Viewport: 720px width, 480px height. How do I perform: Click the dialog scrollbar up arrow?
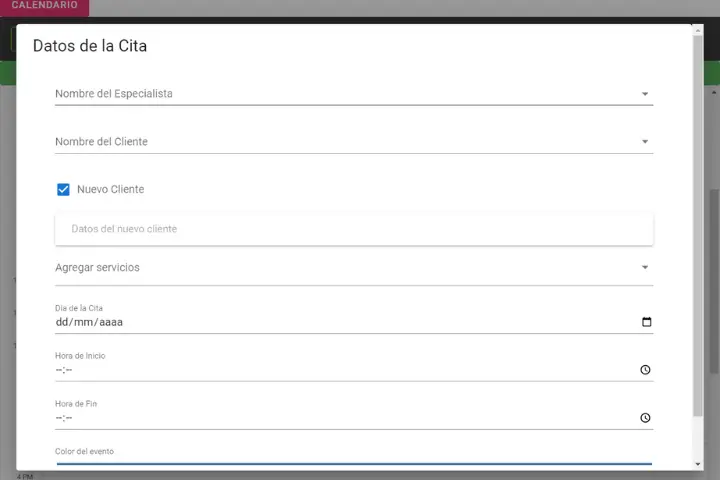coord(698,30)
